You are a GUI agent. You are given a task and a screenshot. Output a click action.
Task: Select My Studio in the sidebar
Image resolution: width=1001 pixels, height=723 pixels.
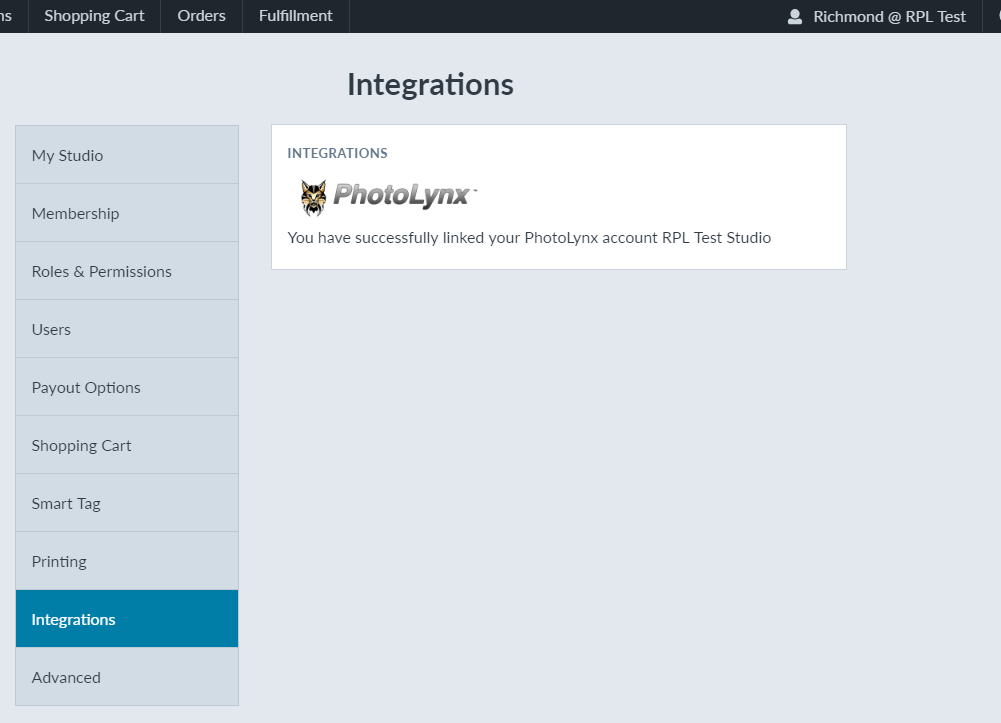click(x=127, y=155)
